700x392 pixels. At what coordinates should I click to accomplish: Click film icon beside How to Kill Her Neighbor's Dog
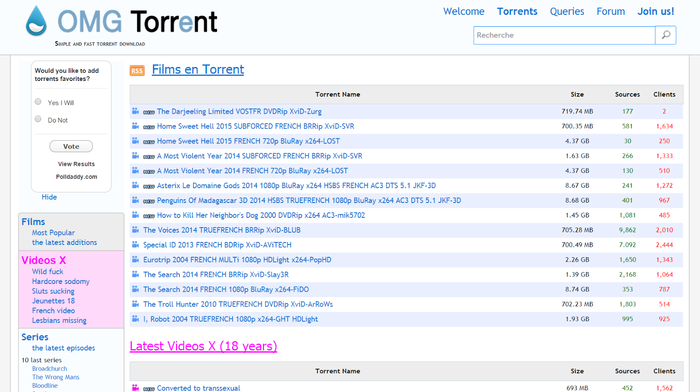(x=135, y=215)
